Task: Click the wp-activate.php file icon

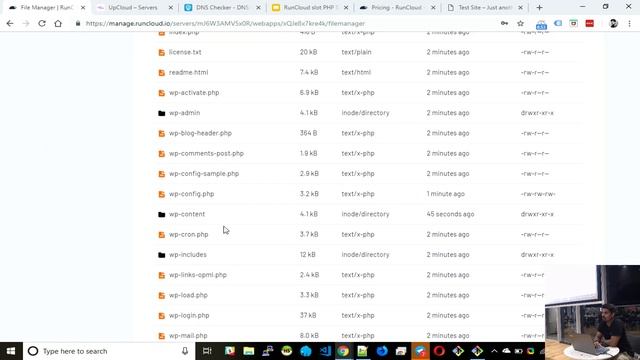Action: (162, 93)
